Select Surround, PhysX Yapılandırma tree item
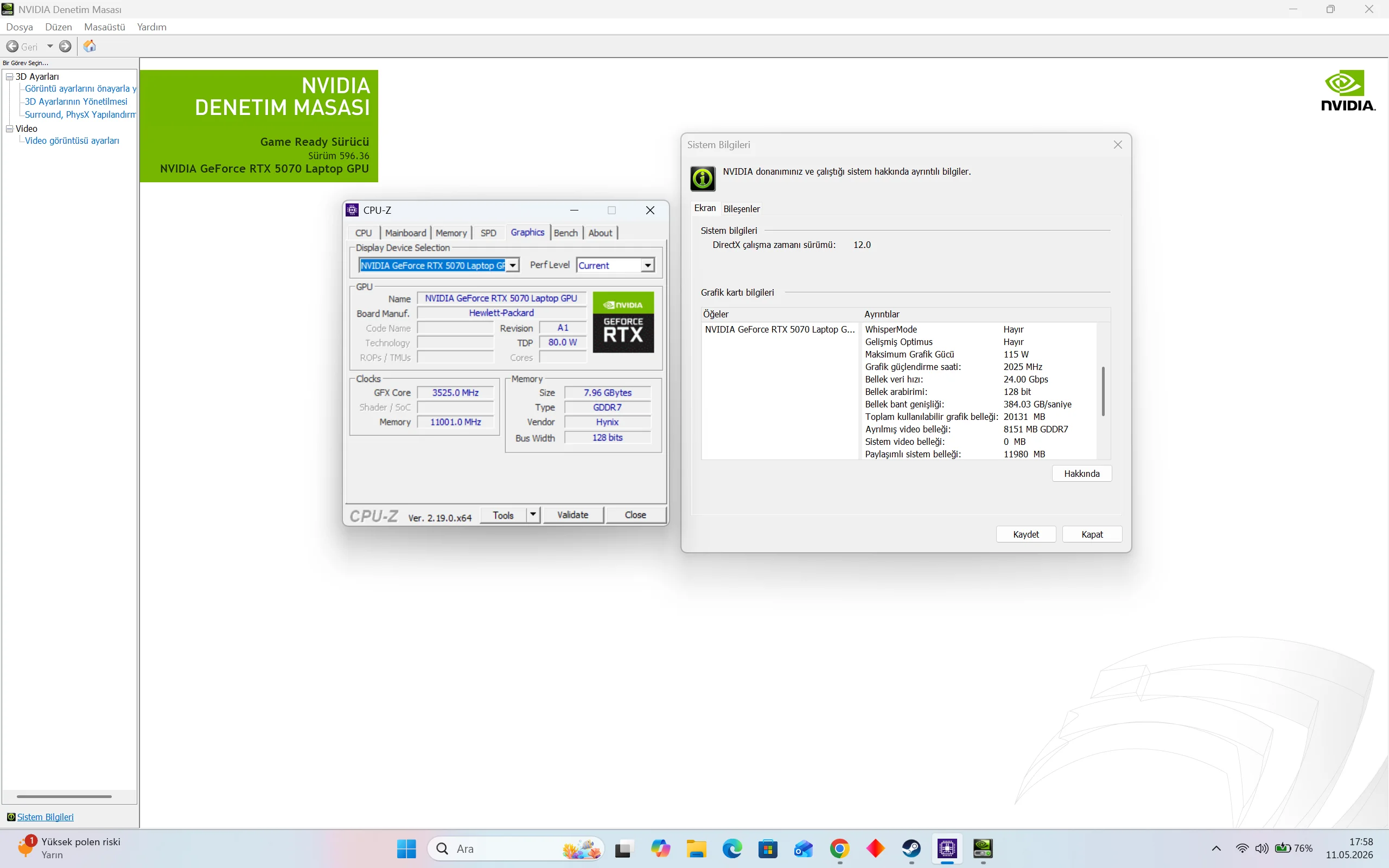This screenshot has width=1389, height=868. point(80,115)
